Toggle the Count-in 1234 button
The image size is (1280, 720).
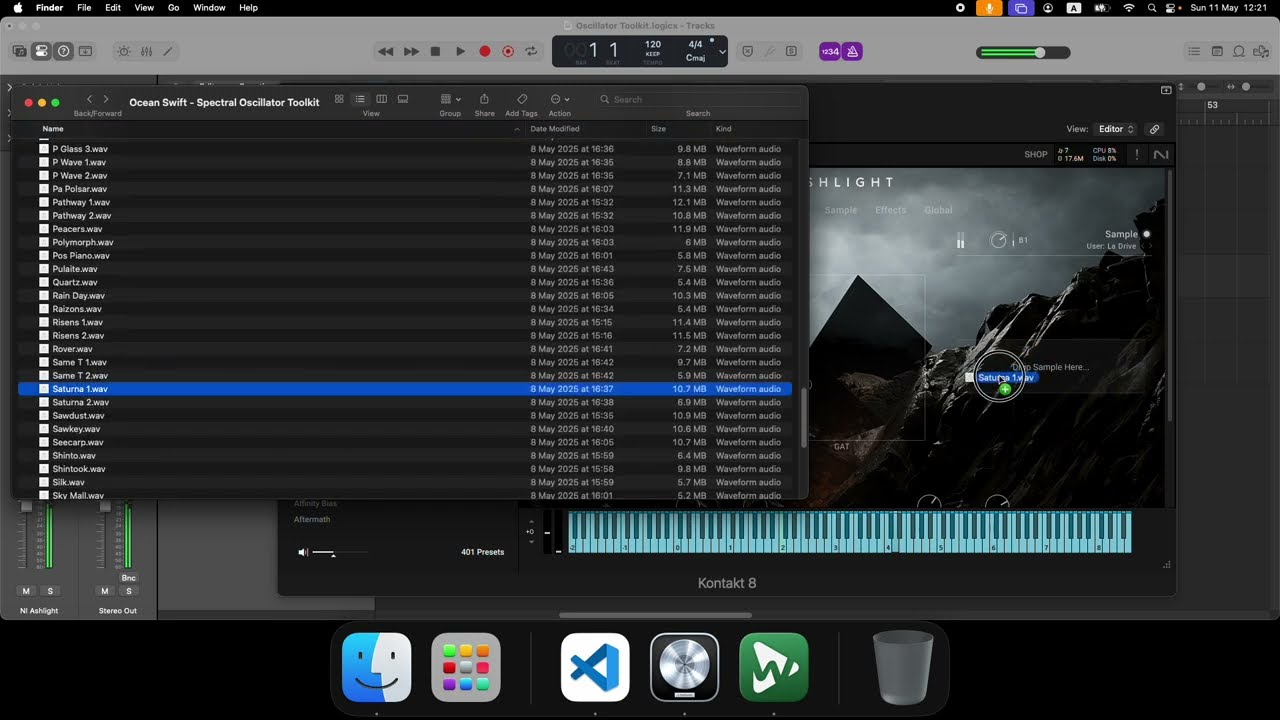tap(830, 51)
